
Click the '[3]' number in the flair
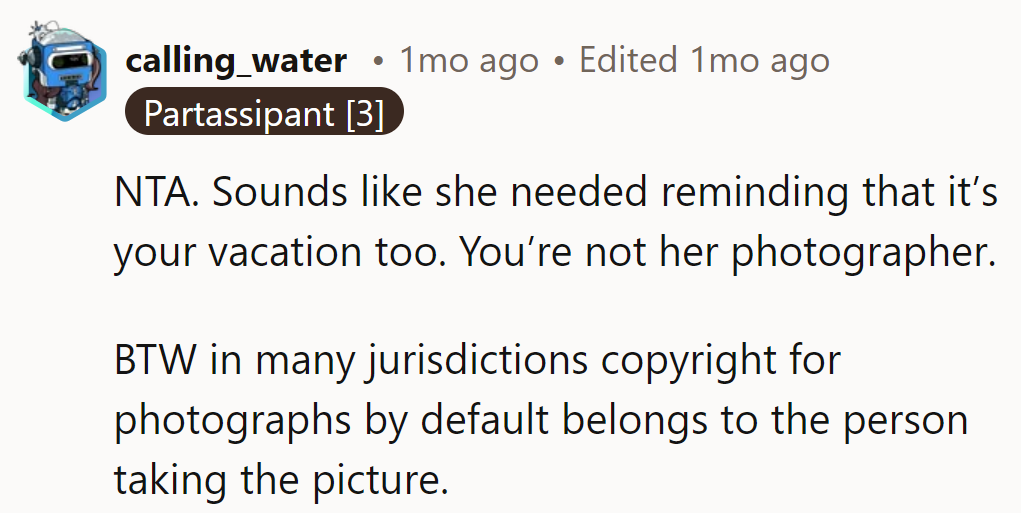tap(364, 112)
